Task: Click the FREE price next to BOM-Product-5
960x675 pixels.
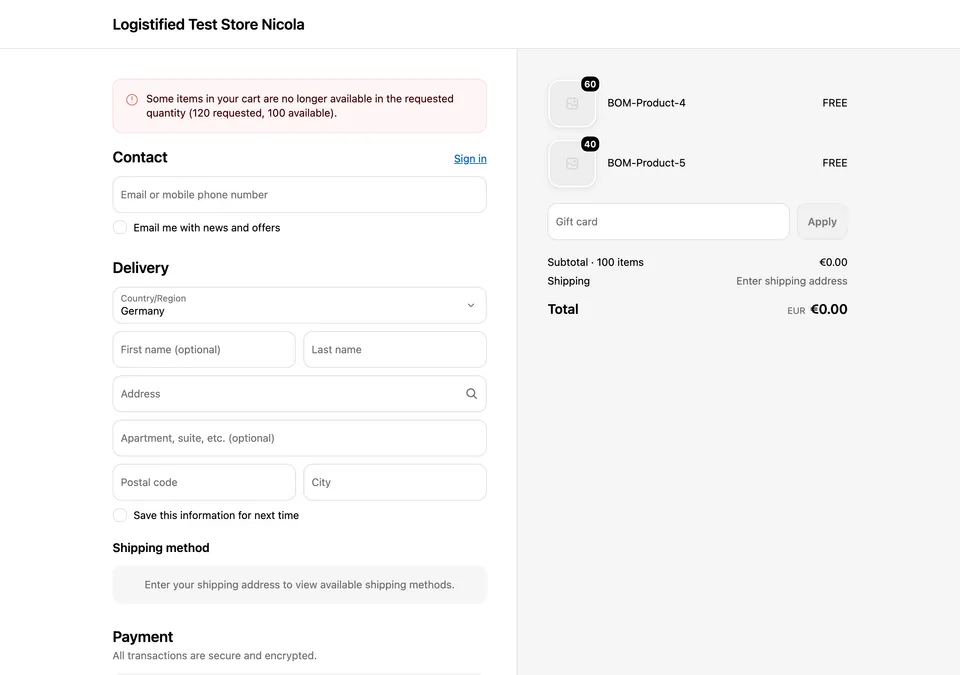Action: point(834,163)
